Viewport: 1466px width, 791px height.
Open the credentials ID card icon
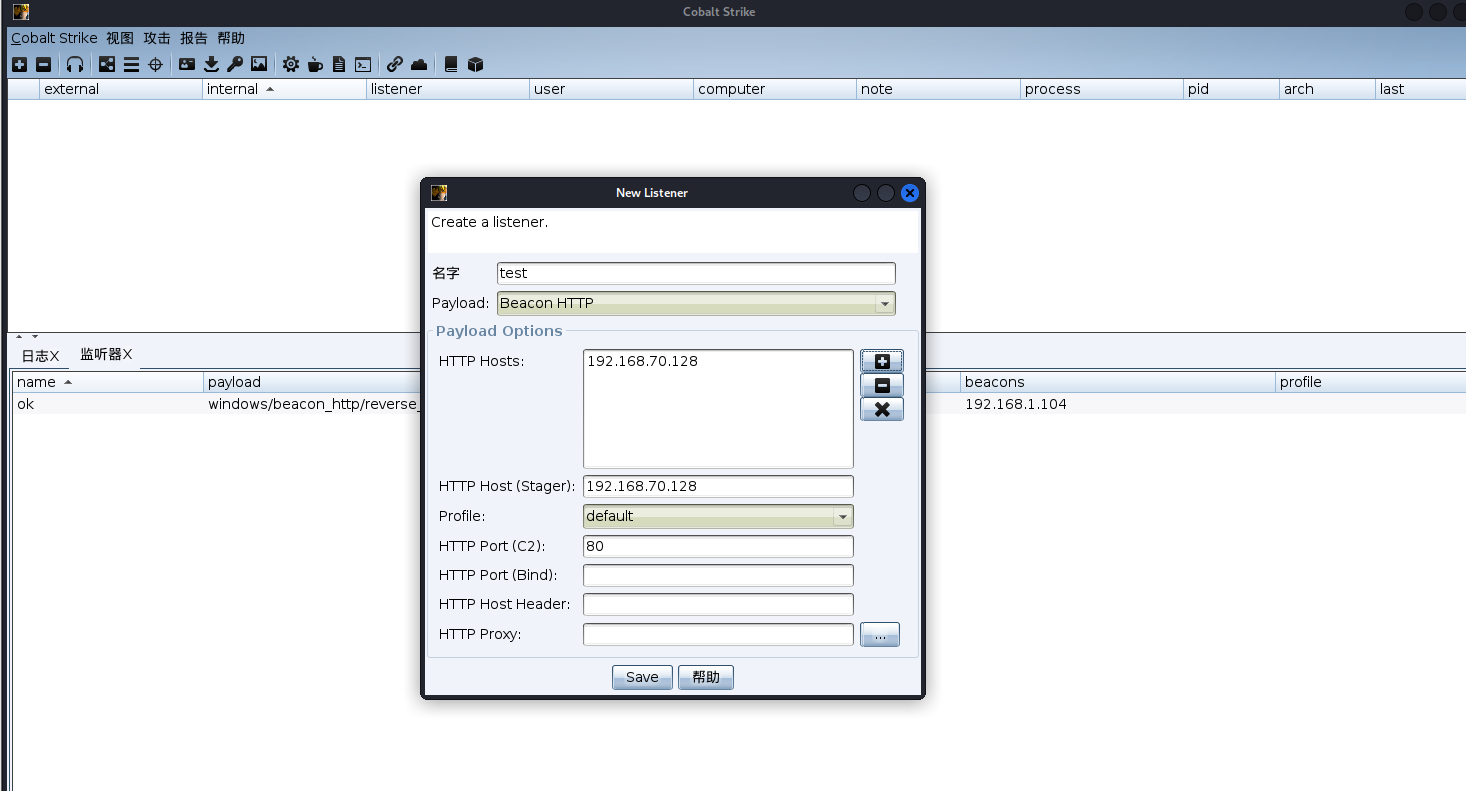click(x=187, y=64)
